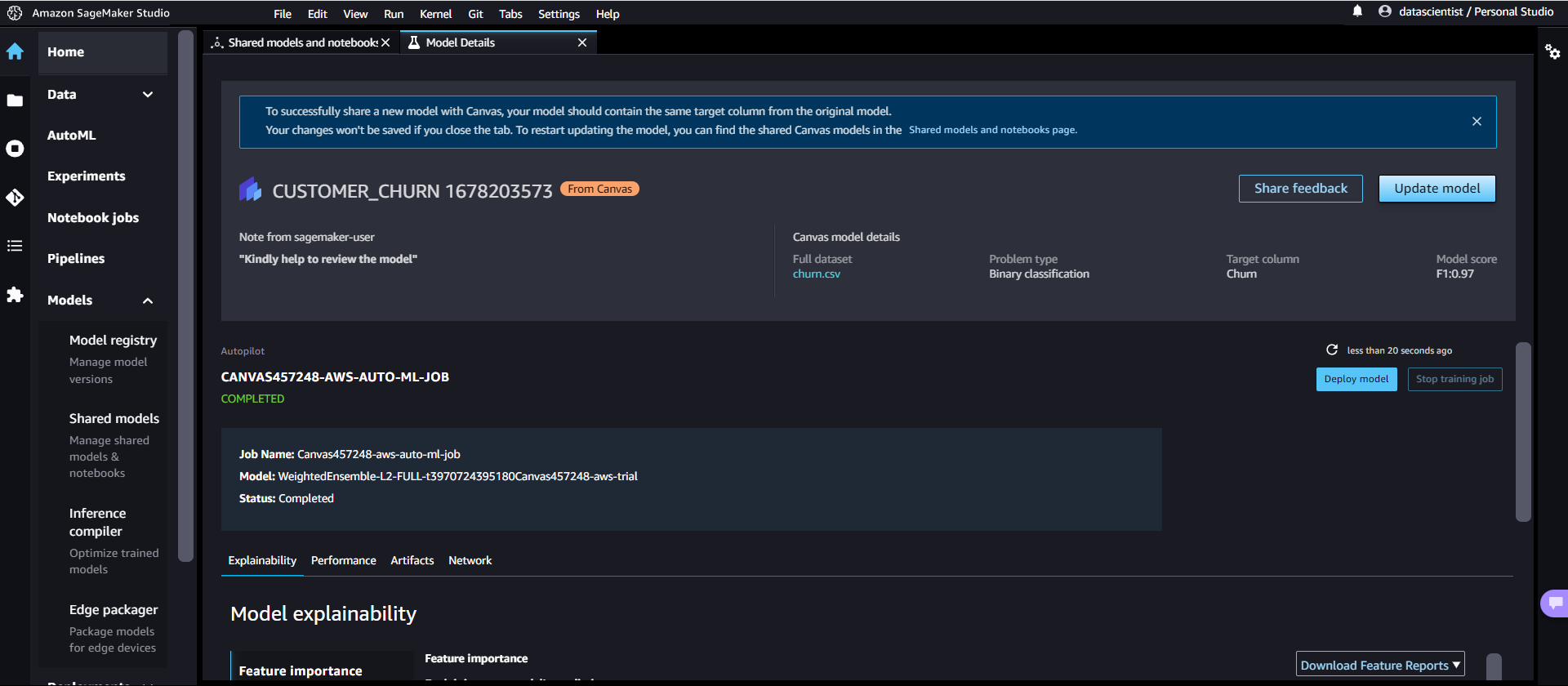The height and width of the screenshot is (686, 1568).
Task: Open the Run menu
Action: (394, 14)
